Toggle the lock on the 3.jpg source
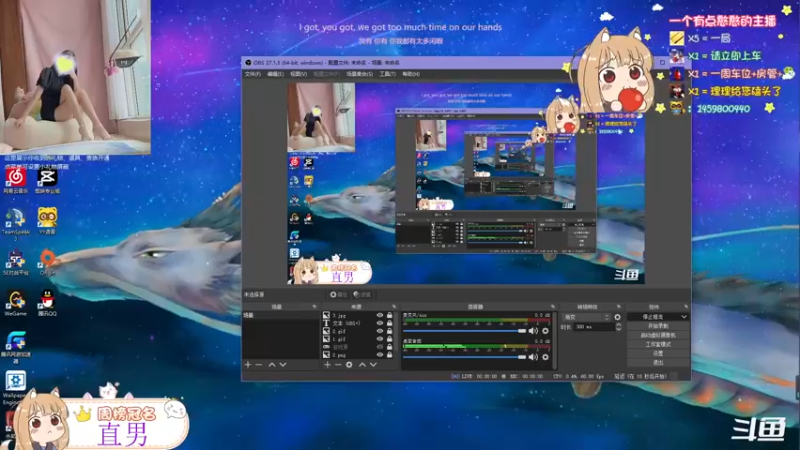 pos(389,315)
